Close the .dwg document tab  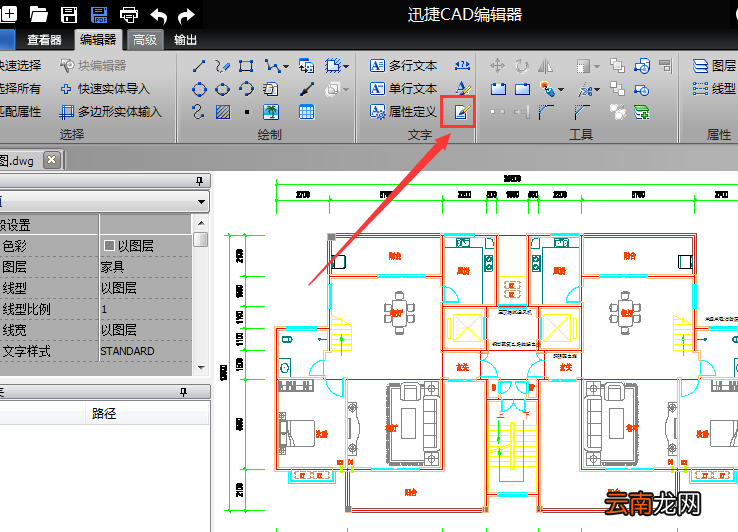pos(52,160)
